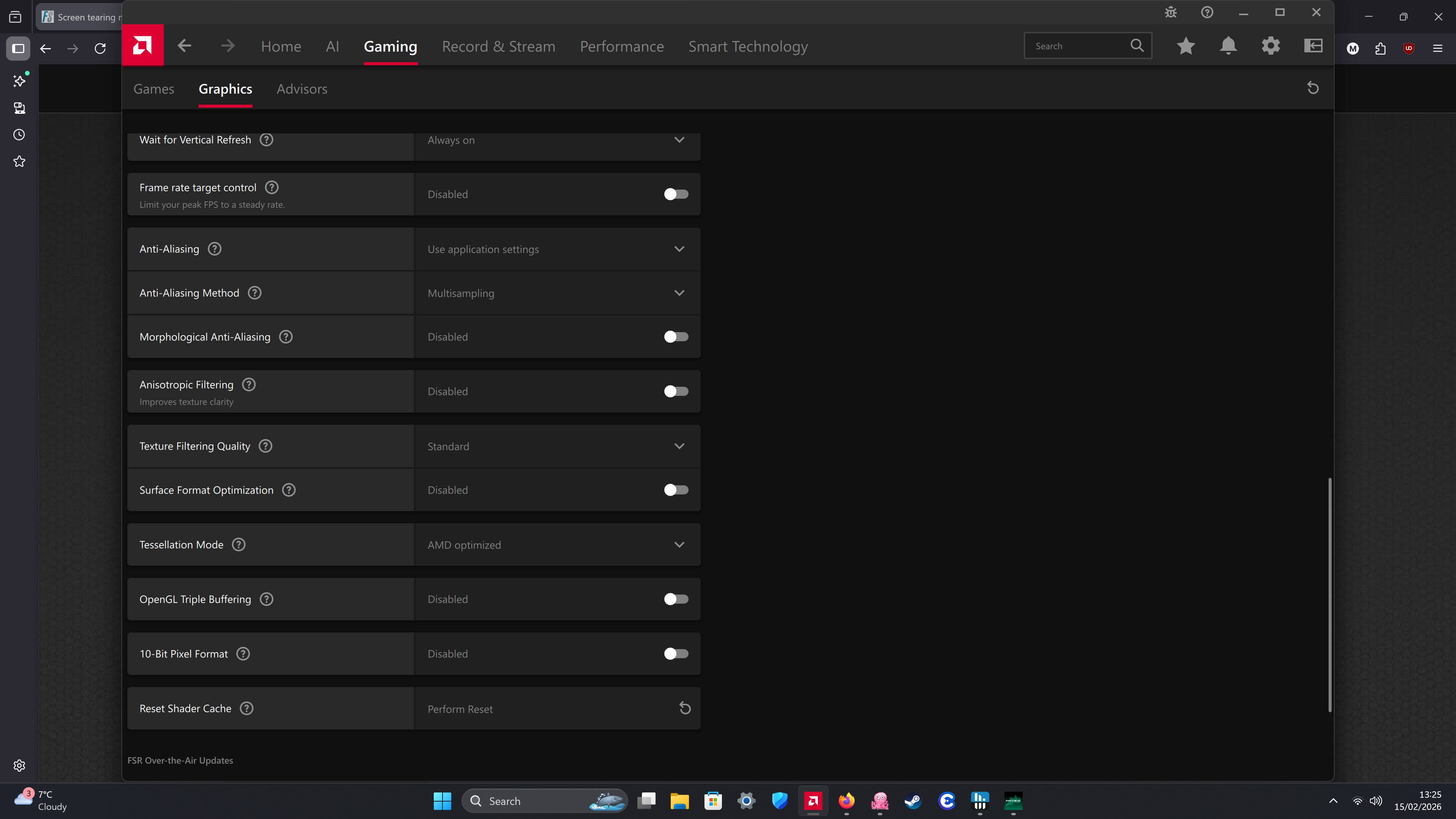
Task: Open the Advisors sub-tab
Action: coord(302,89)
